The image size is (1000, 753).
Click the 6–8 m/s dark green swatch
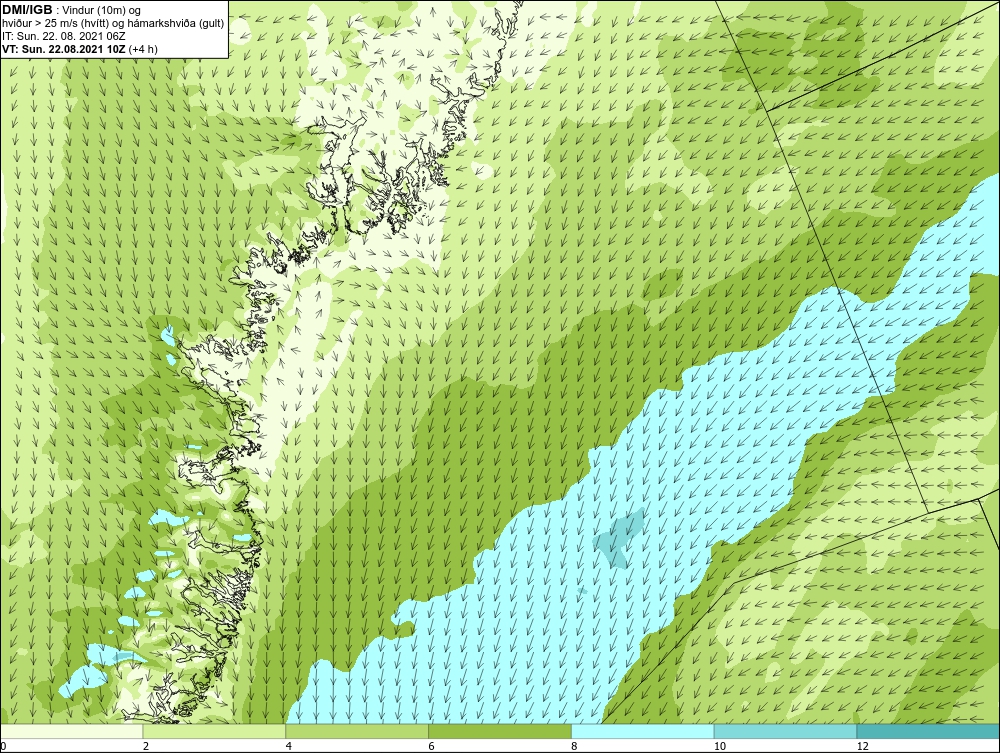tap(500, 731)
